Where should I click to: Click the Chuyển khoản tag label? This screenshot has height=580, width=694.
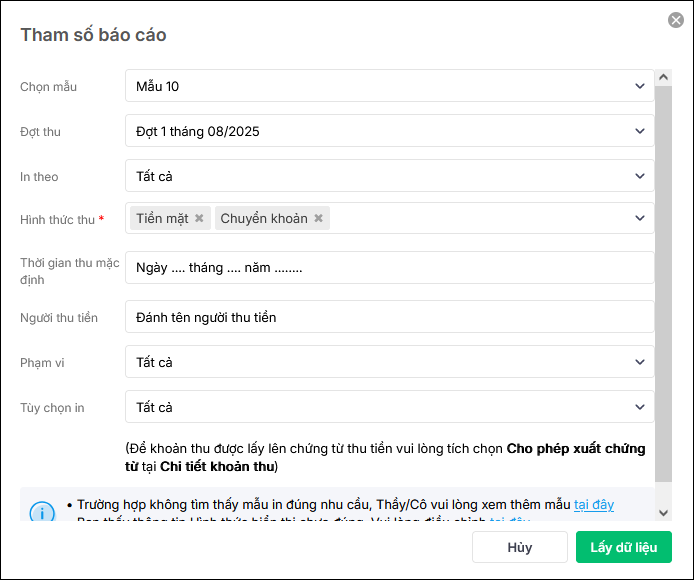pos(264,218)
